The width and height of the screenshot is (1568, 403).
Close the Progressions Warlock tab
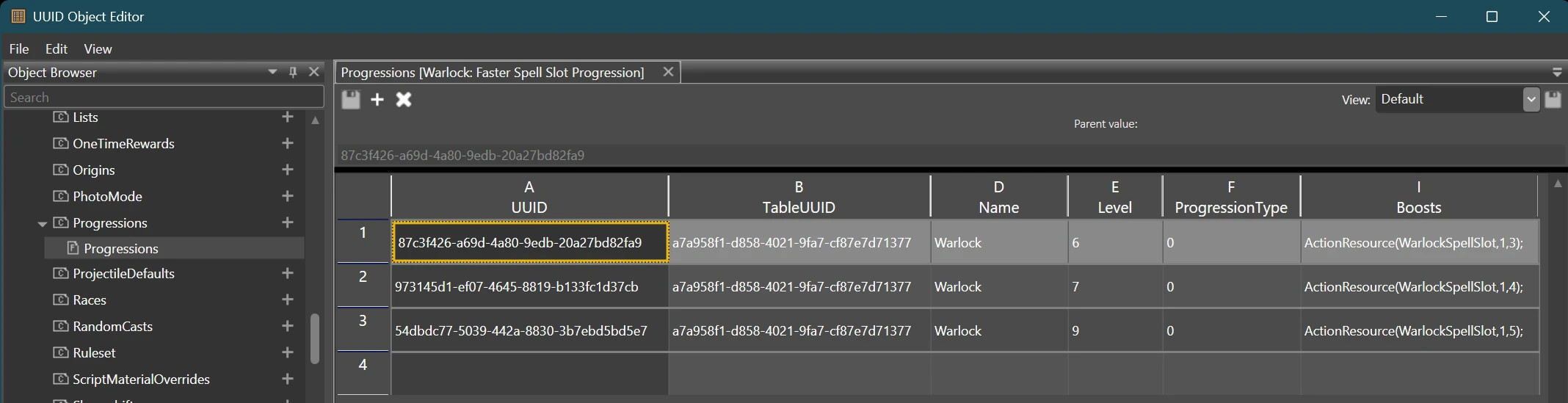(x=668, y=72)
